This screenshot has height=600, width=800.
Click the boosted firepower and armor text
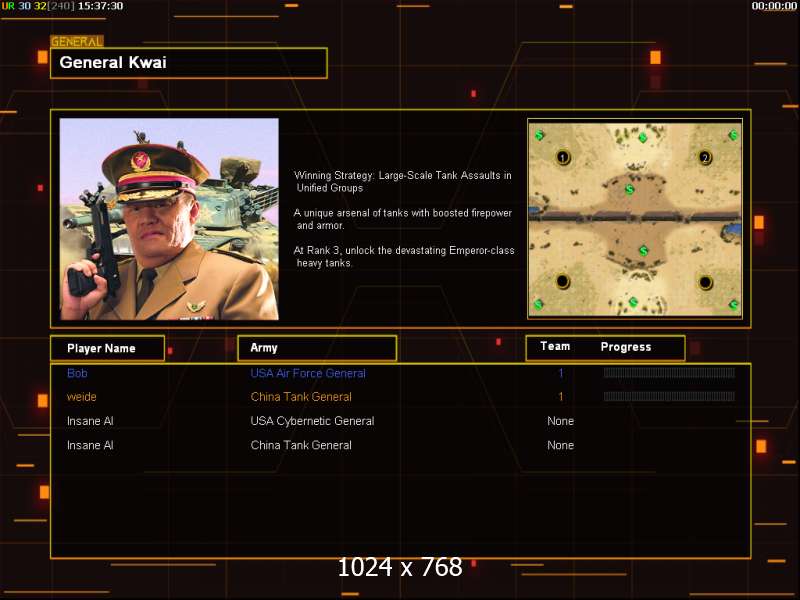tap(403, 219)
